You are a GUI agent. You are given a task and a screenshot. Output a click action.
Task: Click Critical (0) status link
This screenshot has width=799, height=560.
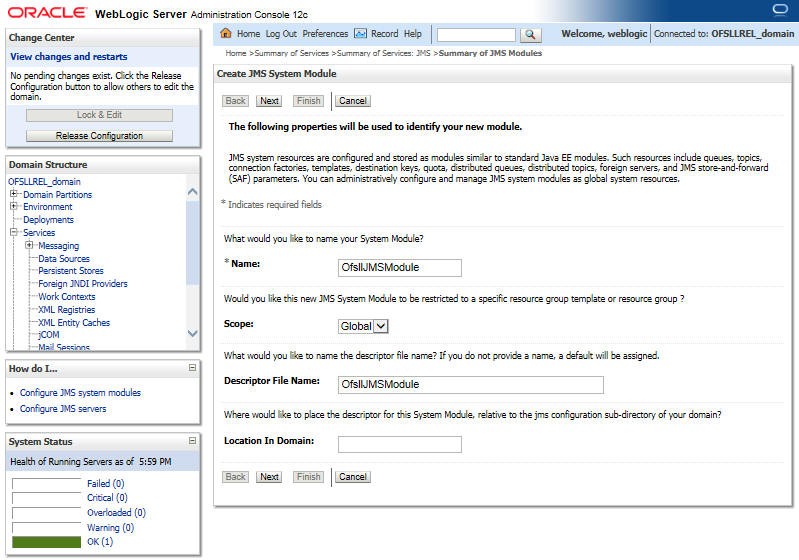(107, 498)
